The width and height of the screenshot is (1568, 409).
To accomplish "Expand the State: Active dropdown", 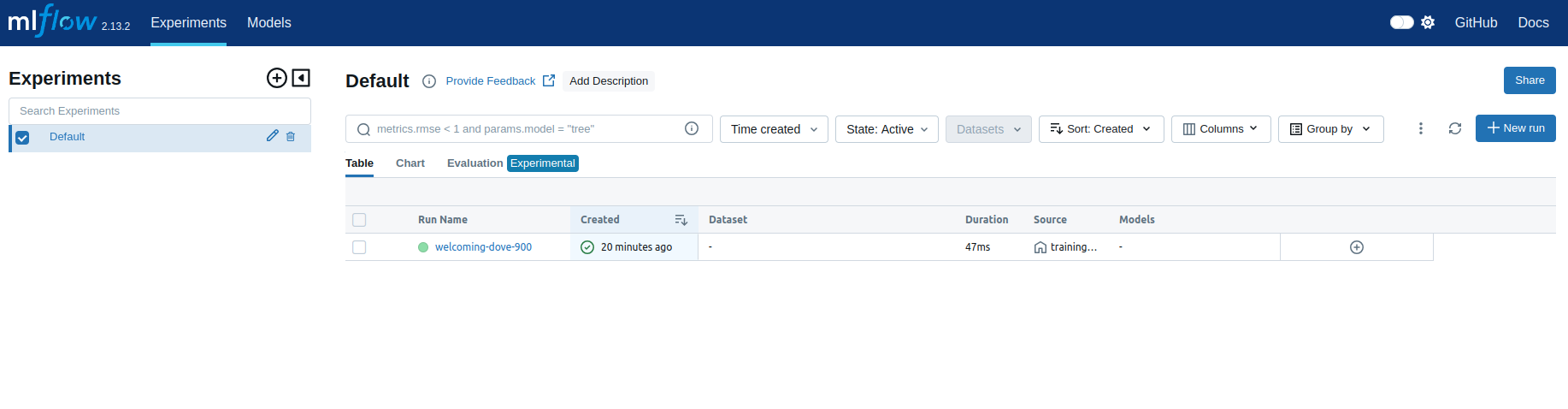I will click(x=887, y=129).
